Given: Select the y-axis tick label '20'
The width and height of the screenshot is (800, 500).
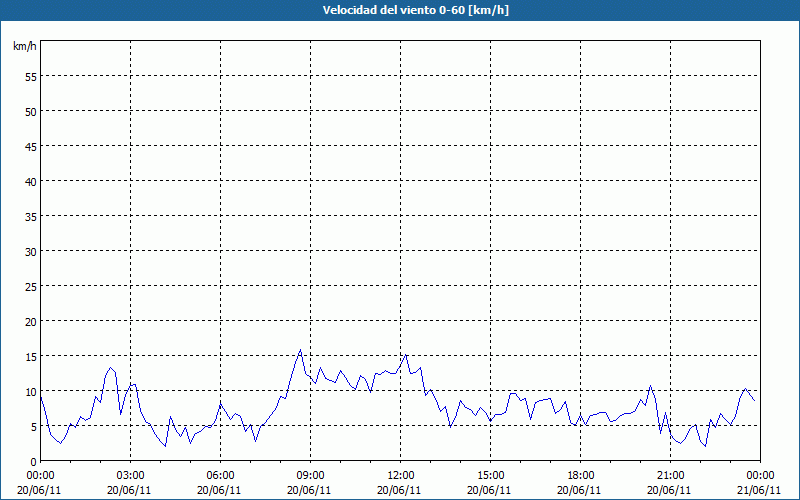Looking at the screenshot, I should pyautogui.click(x=31, y=321).
